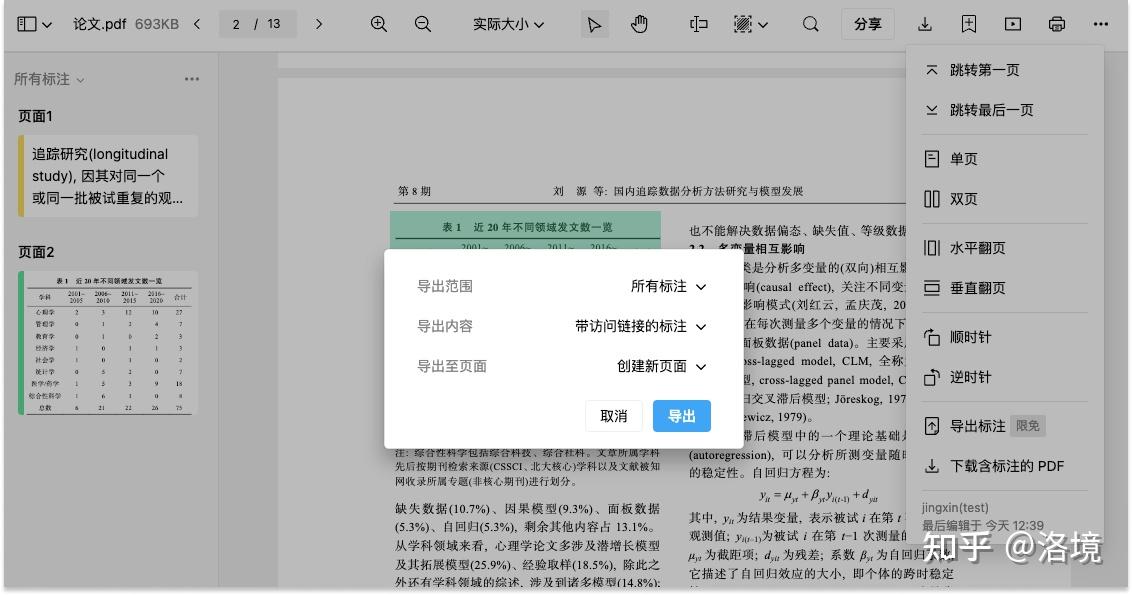The image size is (1132, 595).
Task: Click the 页面2 heading in sidebar
Action: (x=36, y=252)
